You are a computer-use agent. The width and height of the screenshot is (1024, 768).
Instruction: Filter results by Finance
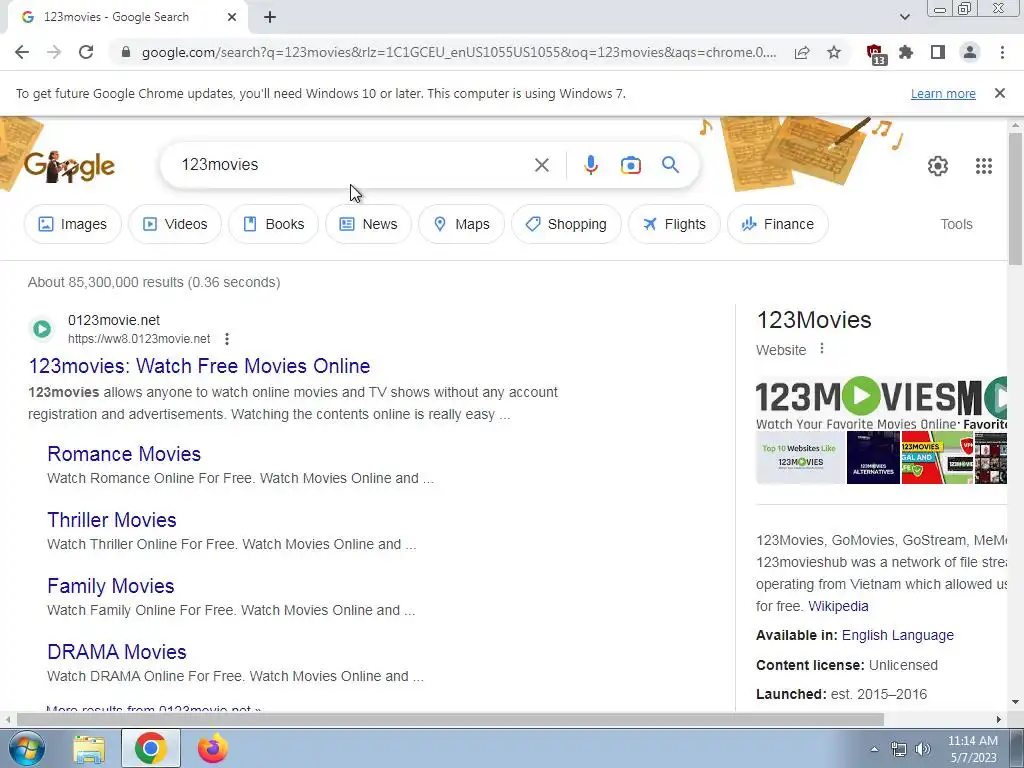pyautogui.click(x=778, y=224)
